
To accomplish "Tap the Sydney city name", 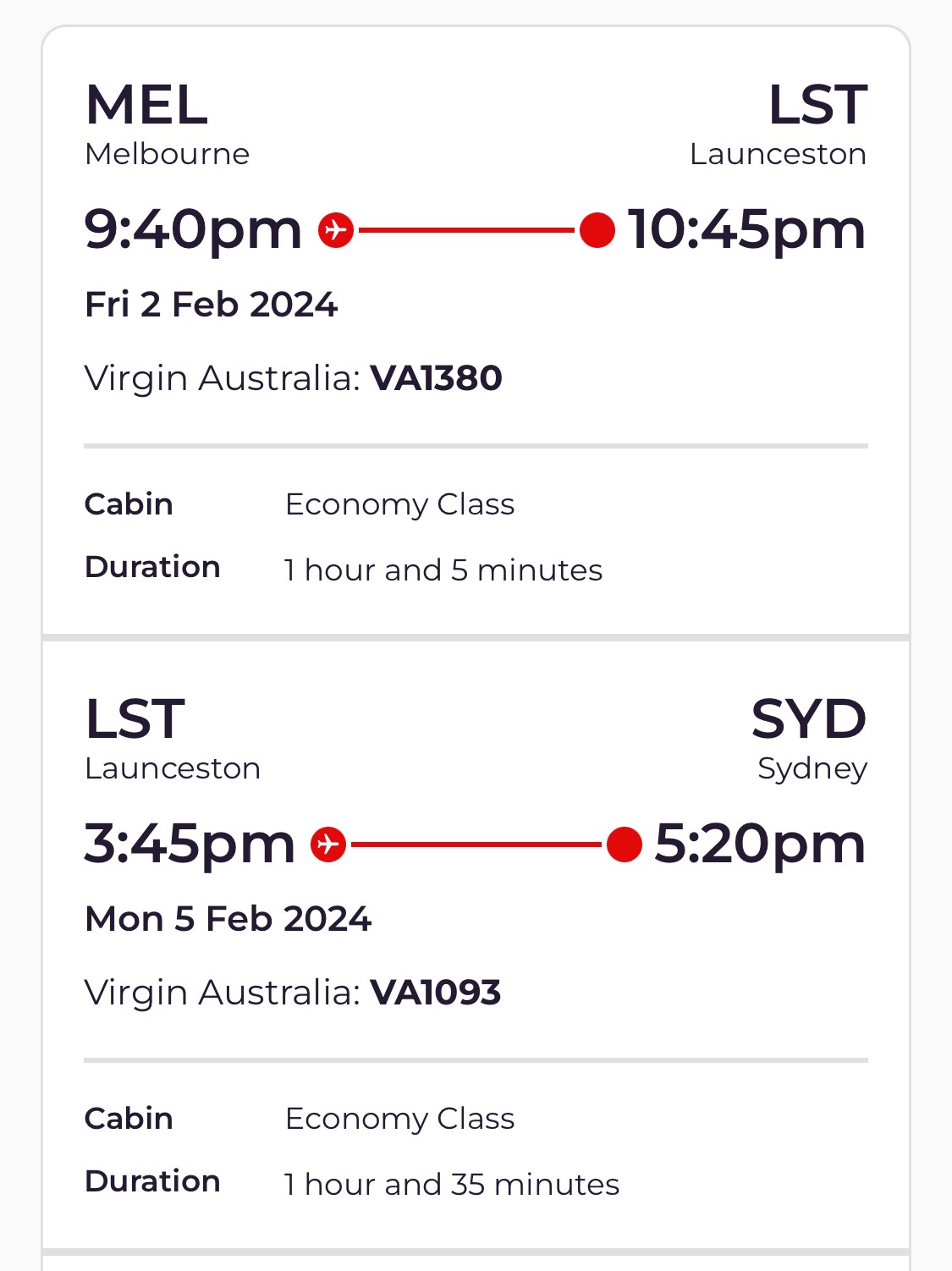I will click(x=812, y=768).
